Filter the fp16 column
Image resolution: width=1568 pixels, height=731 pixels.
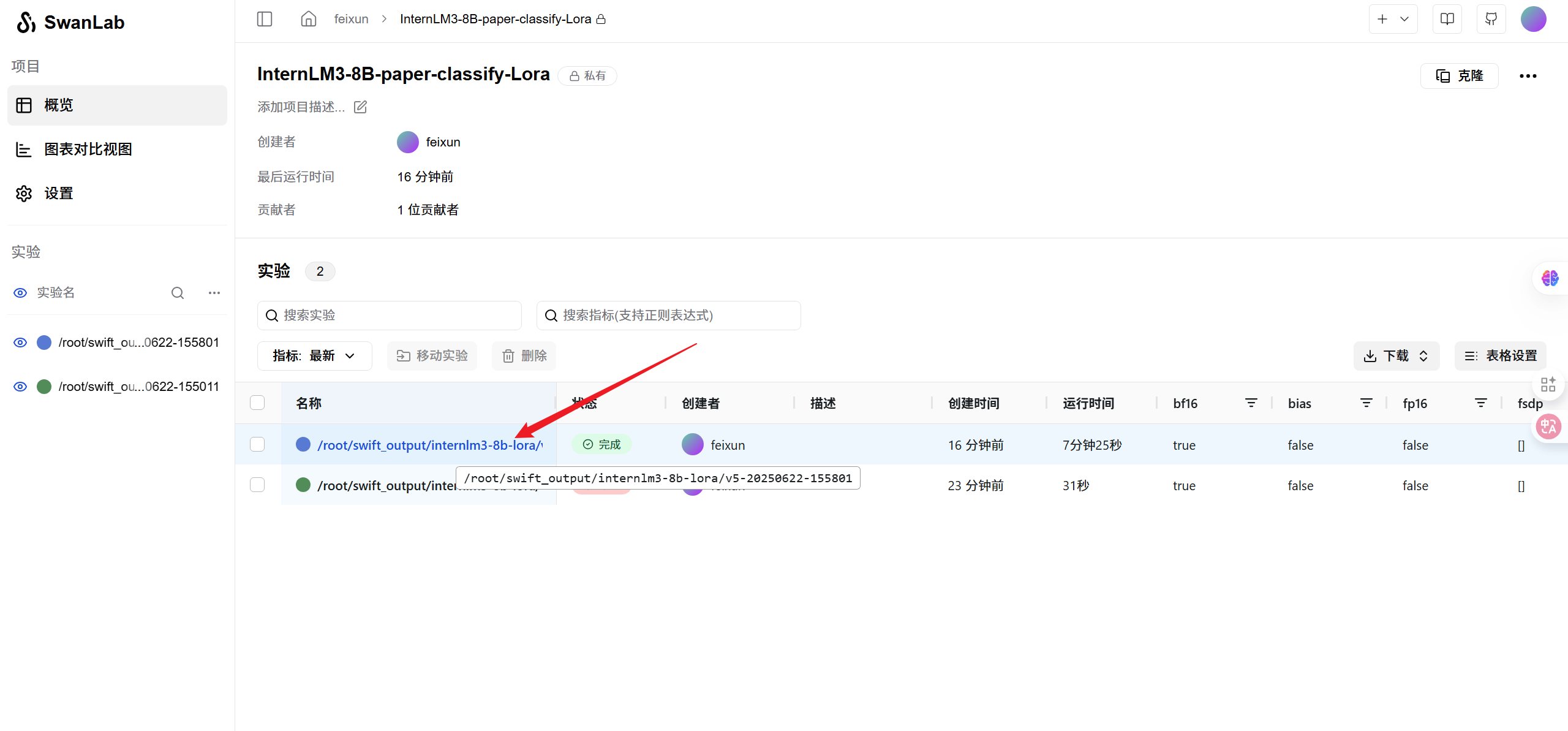[1481, 403]
